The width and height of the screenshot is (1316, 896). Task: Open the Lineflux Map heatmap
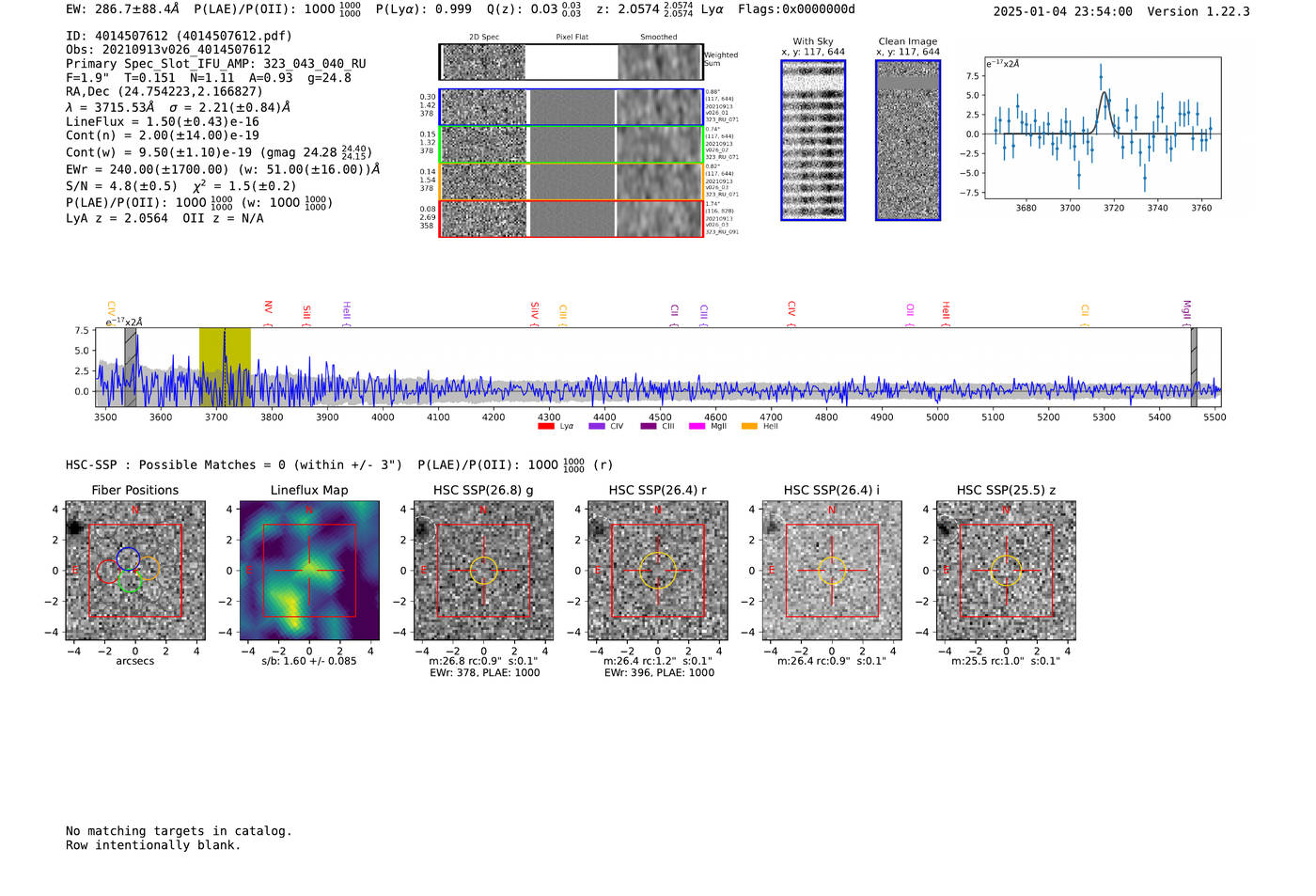point(309,570)
